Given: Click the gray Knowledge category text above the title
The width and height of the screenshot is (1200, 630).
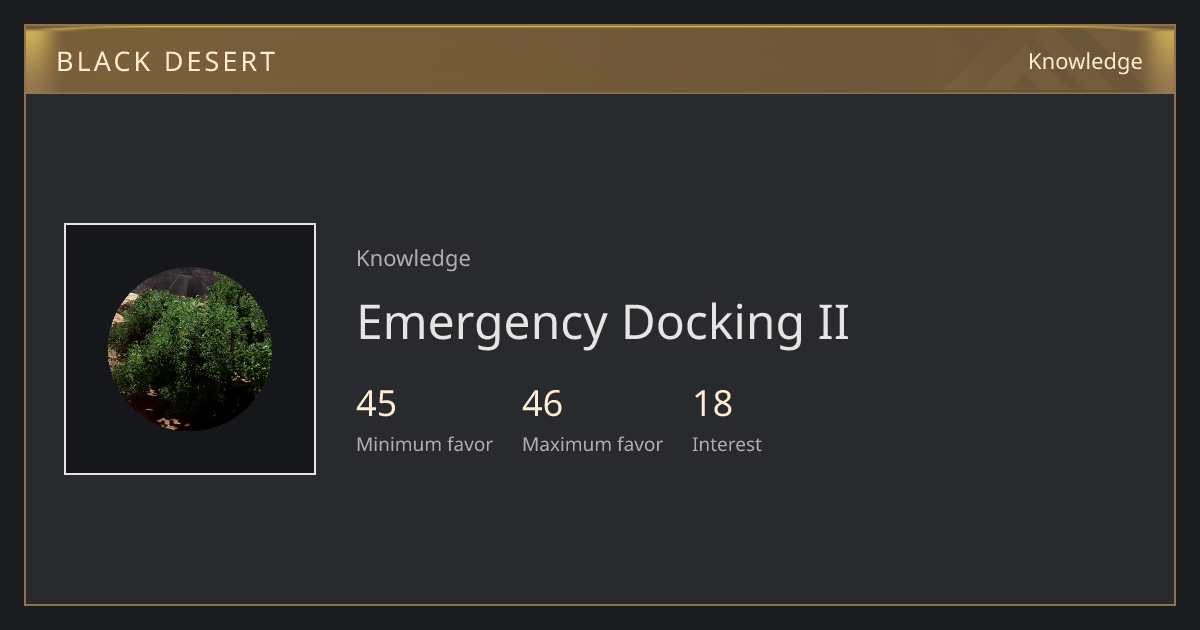Looking at the screenshot, I should coord(413,259).
